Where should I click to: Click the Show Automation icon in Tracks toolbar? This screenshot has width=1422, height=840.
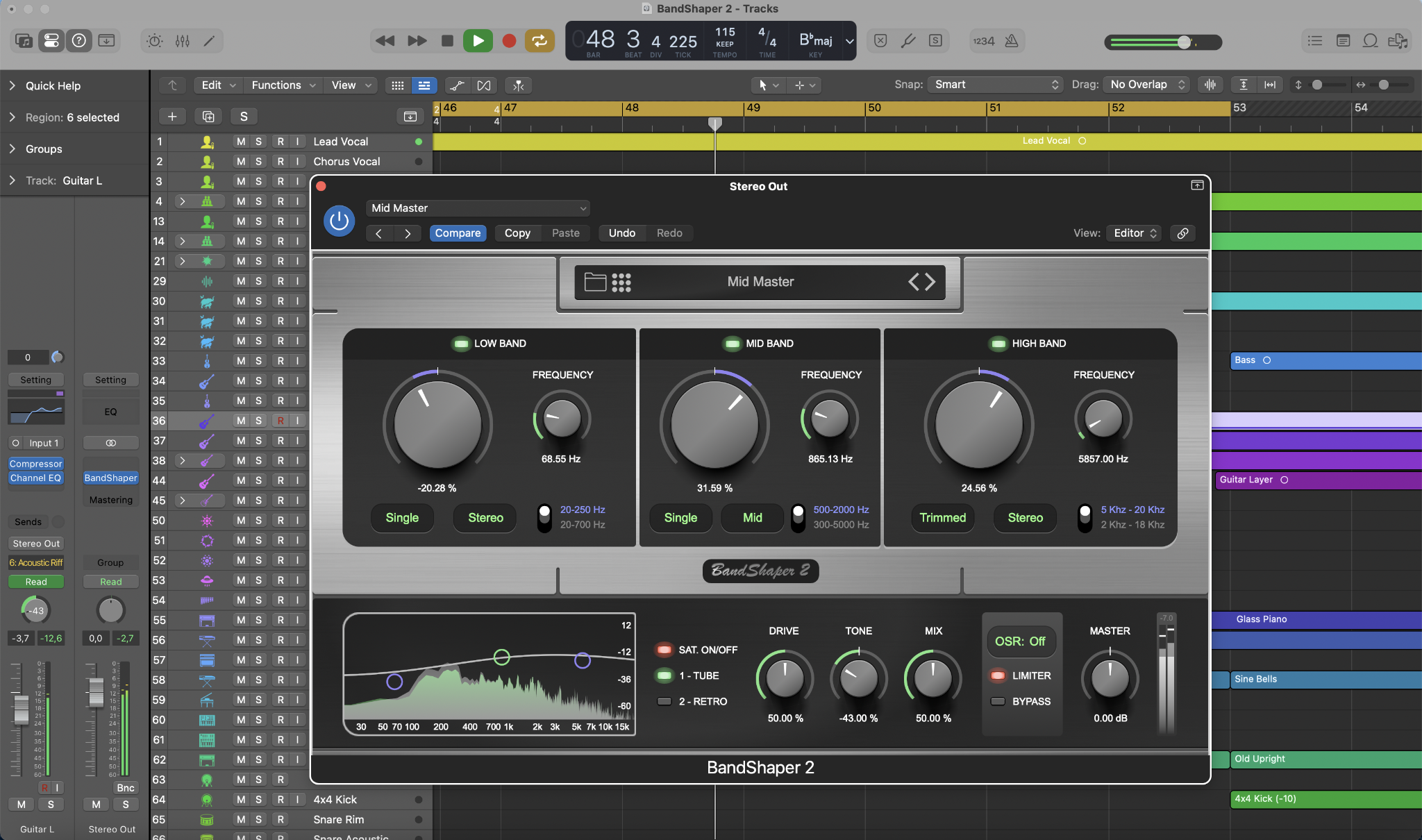click(457, 85)
